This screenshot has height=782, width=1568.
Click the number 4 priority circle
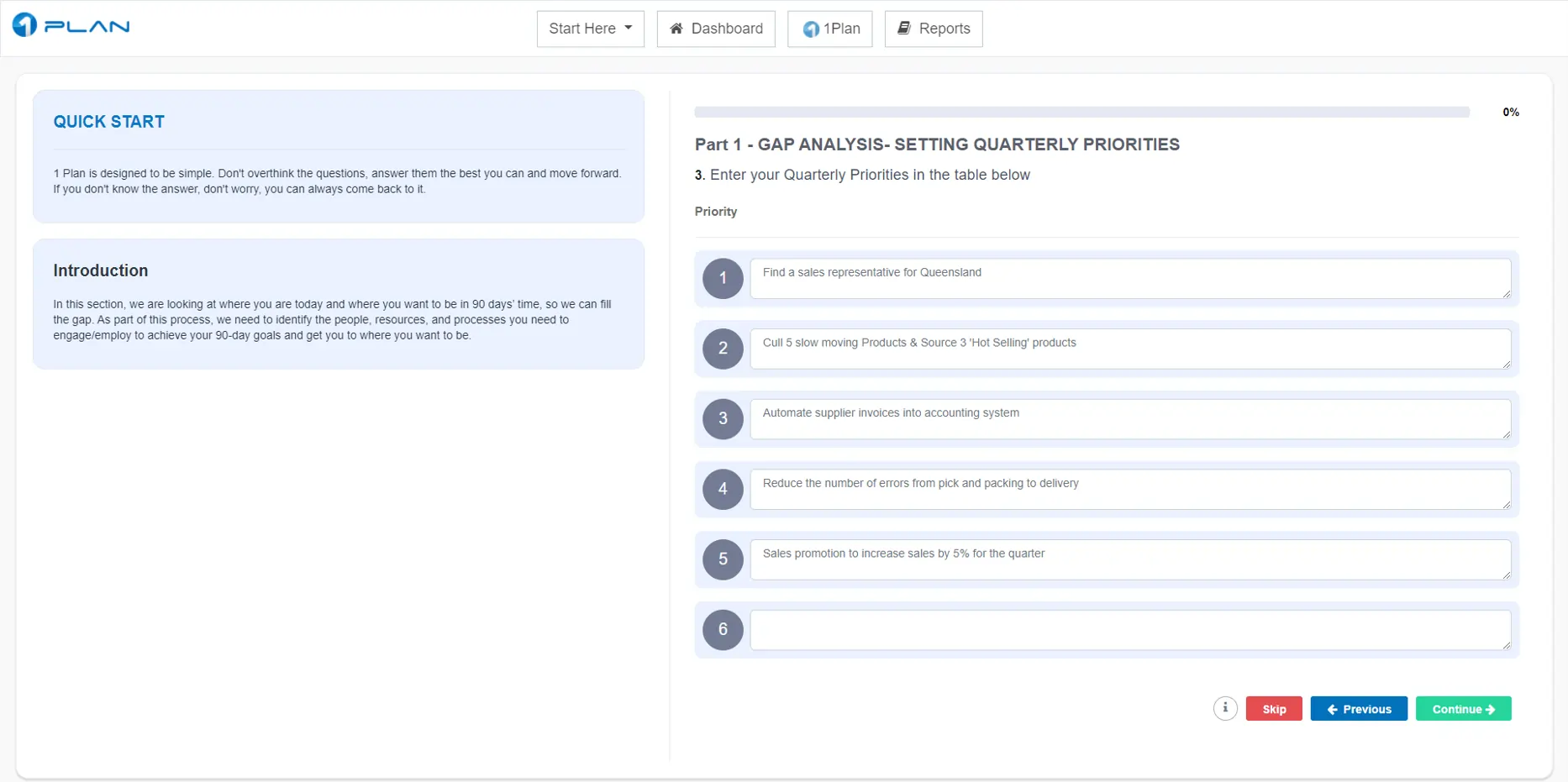pos(723,489)
